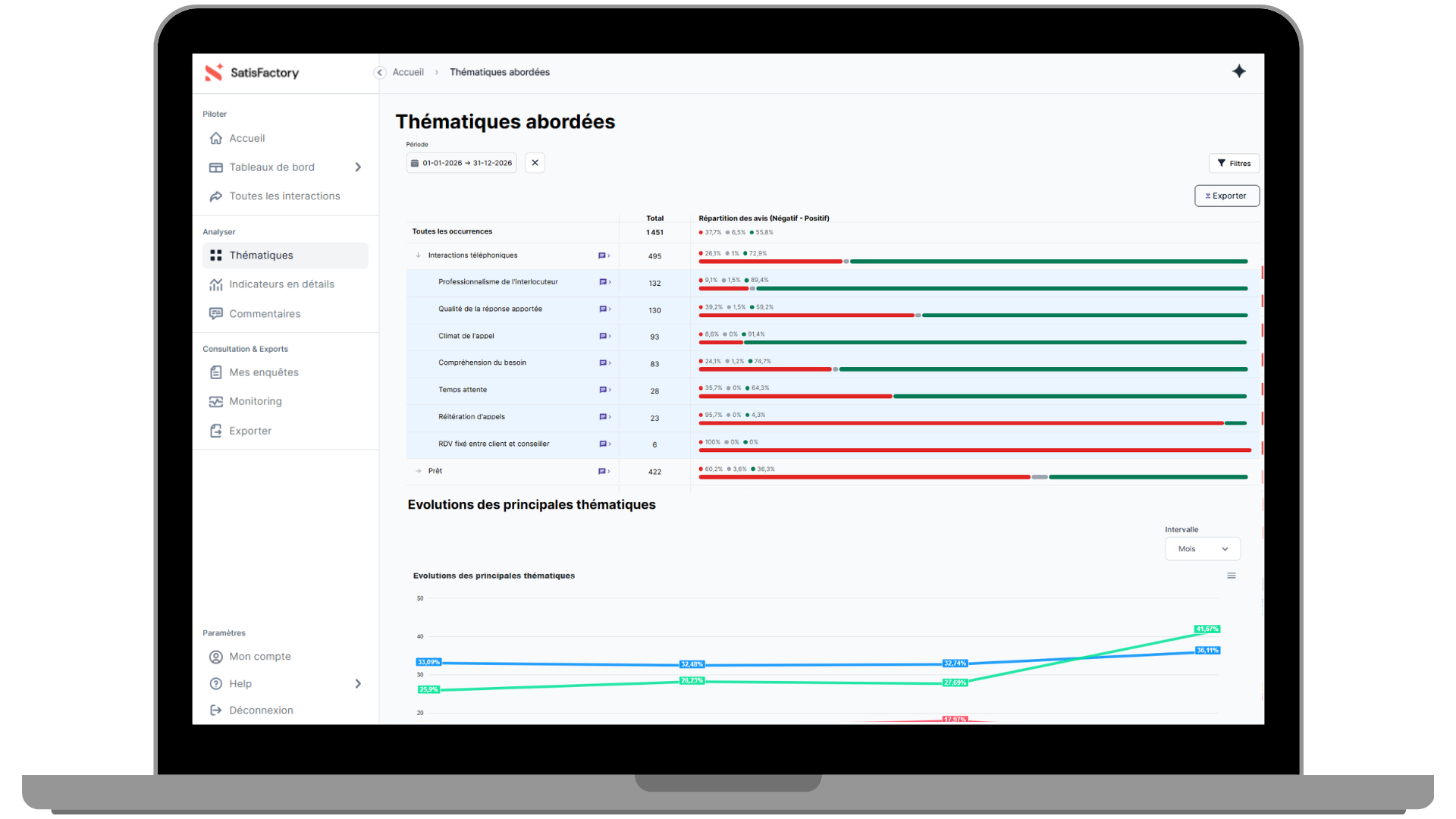Viewport: 1456px width, 819px height.
Task: Collapse the Interactions téléphoniques row
Action: tap(418, 256)
